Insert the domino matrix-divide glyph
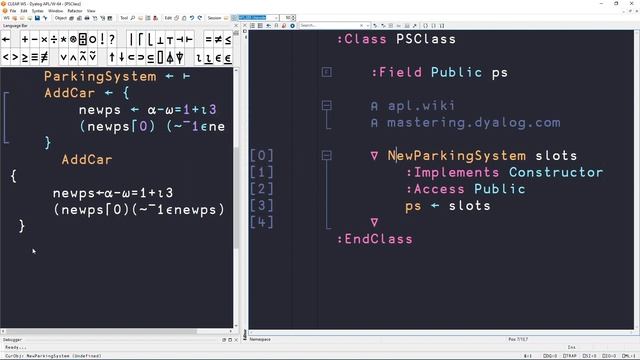640x360 pixels. click(x=82, y=40)
